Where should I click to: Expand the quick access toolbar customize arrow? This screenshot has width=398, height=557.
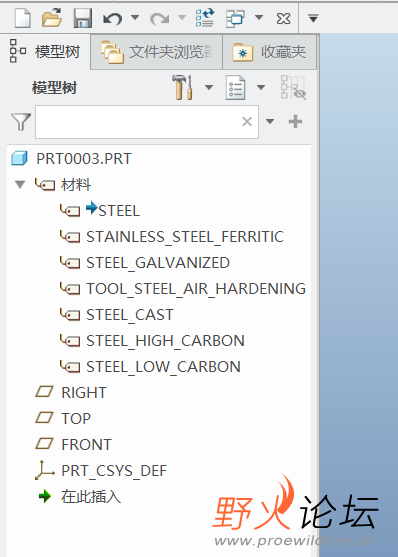coord(313,18)
